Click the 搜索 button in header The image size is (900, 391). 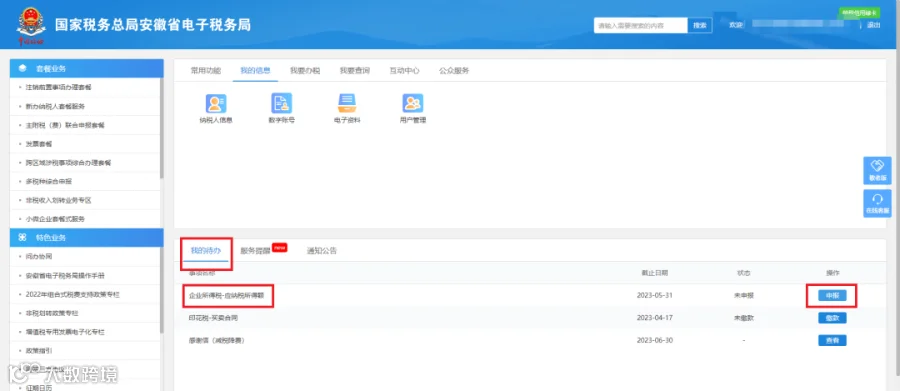click(700, 25)
